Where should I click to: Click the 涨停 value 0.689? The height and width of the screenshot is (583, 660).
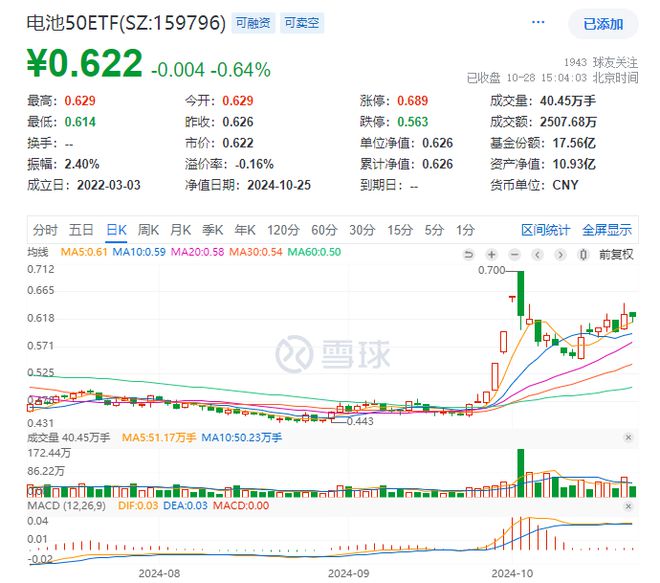(x=412, y=101)
